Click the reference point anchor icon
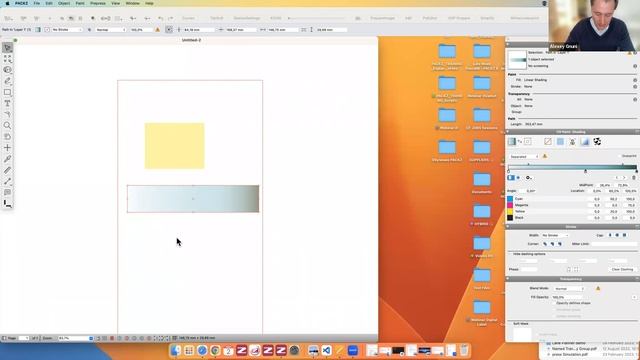Viewport: 640px width, 360px height. (x=169, y=30)
